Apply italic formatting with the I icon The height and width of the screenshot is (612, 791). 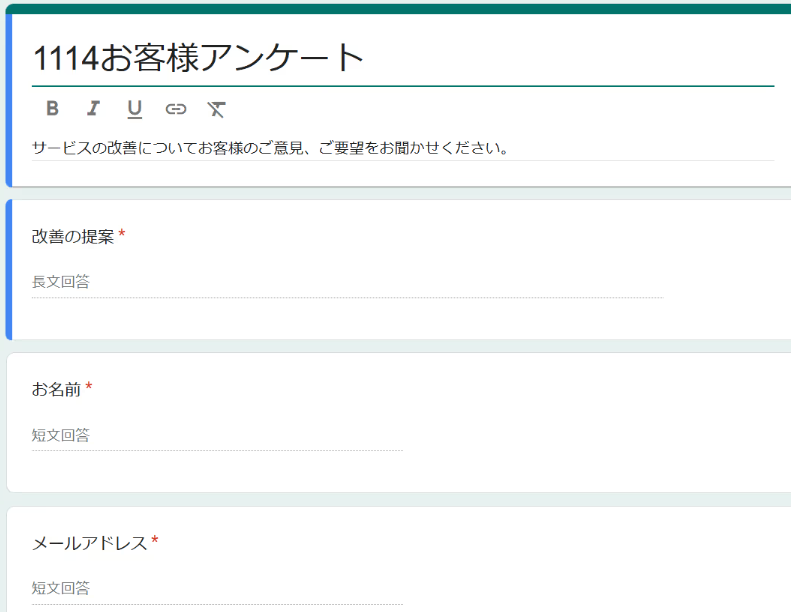[x=93, y=108]
